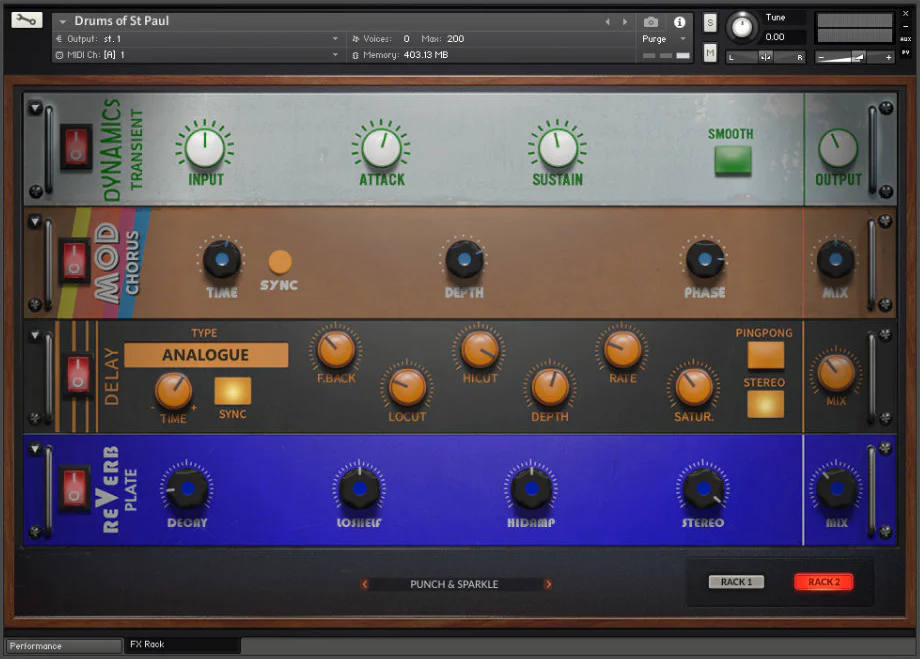
Task: Switch to the Performance tab
Action: [x=62, y=645]
